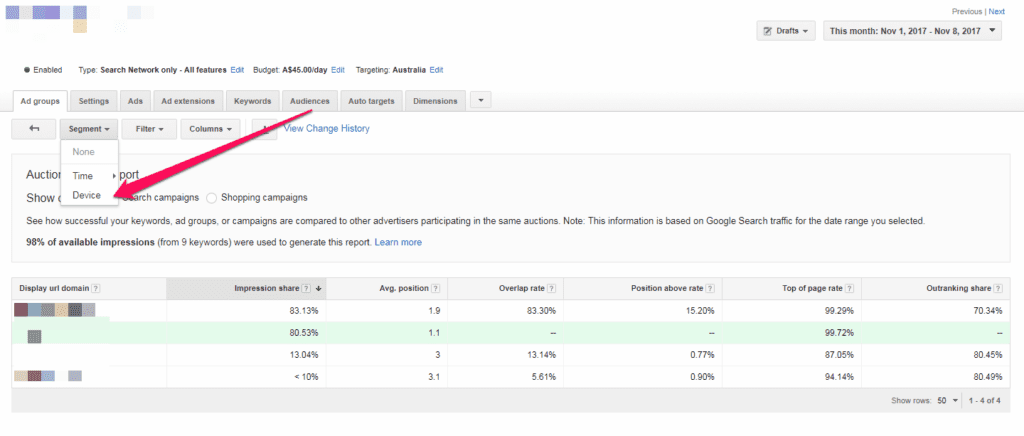The width and height of the screenshot is (1024, 436).
Task: Click the 80.45% outranking share value
Action: coord(987,355)
